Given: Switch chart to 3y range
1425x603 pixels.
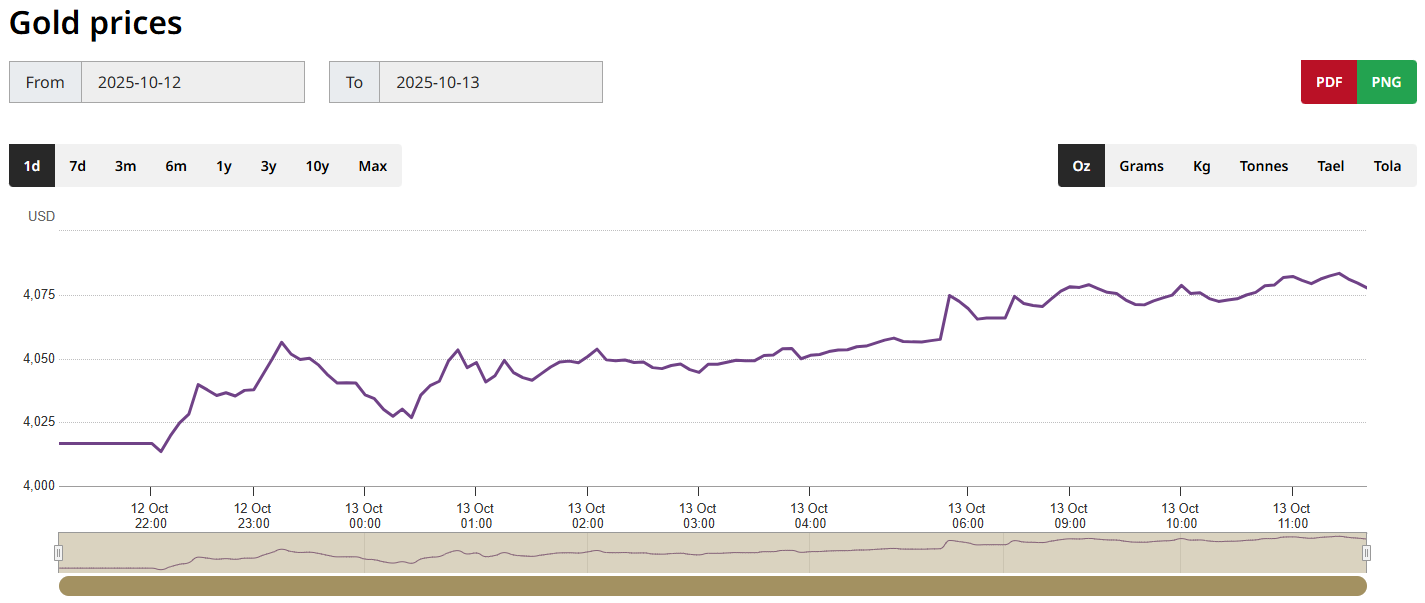Looking at the screenshot, I should tap(269, 166).
